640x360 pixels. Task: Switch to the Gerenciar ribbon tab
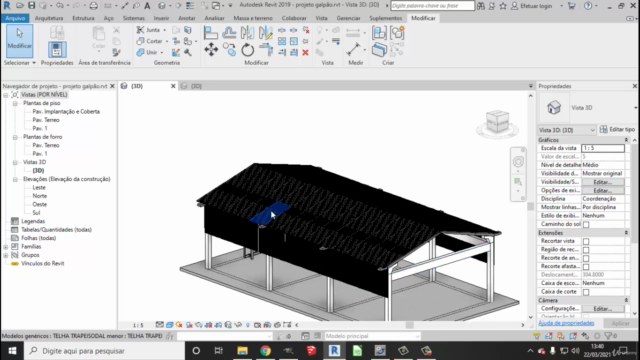[348, 18]
